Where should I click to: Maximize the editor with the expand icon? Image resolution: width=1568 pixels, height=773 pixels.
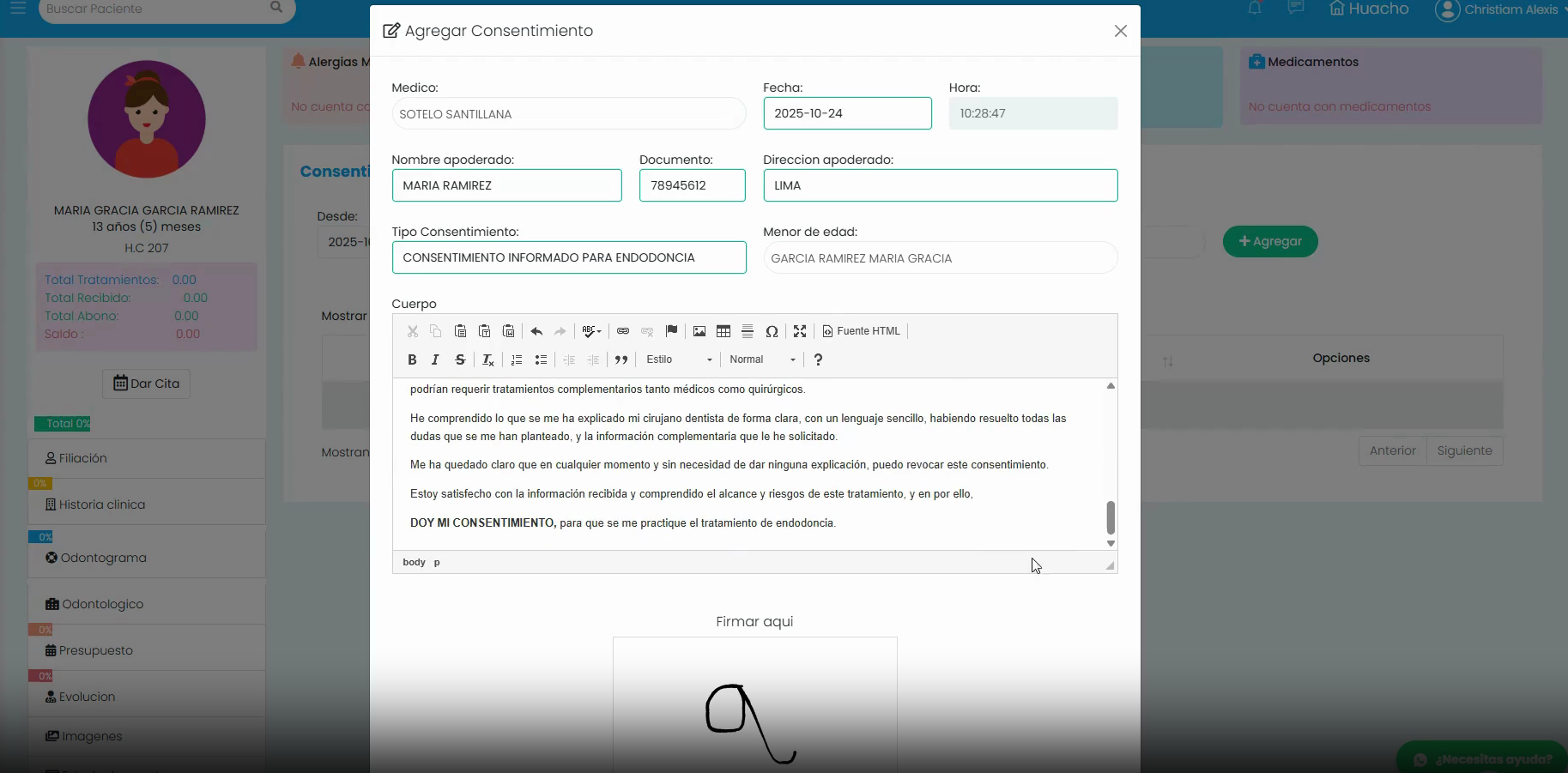(x=800, y=331)
